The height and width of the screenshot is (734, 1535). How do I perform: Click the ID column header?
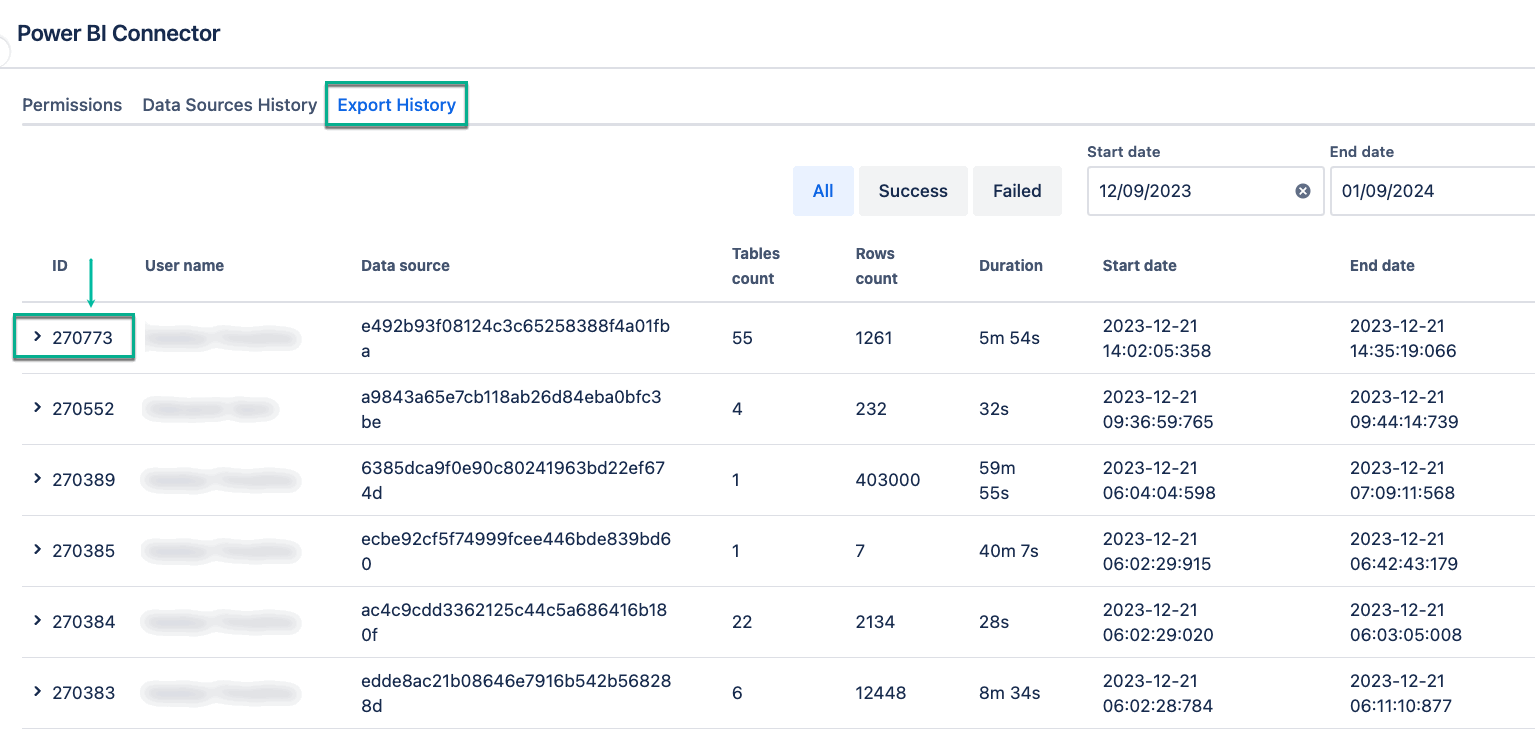[x=60, y=266]
